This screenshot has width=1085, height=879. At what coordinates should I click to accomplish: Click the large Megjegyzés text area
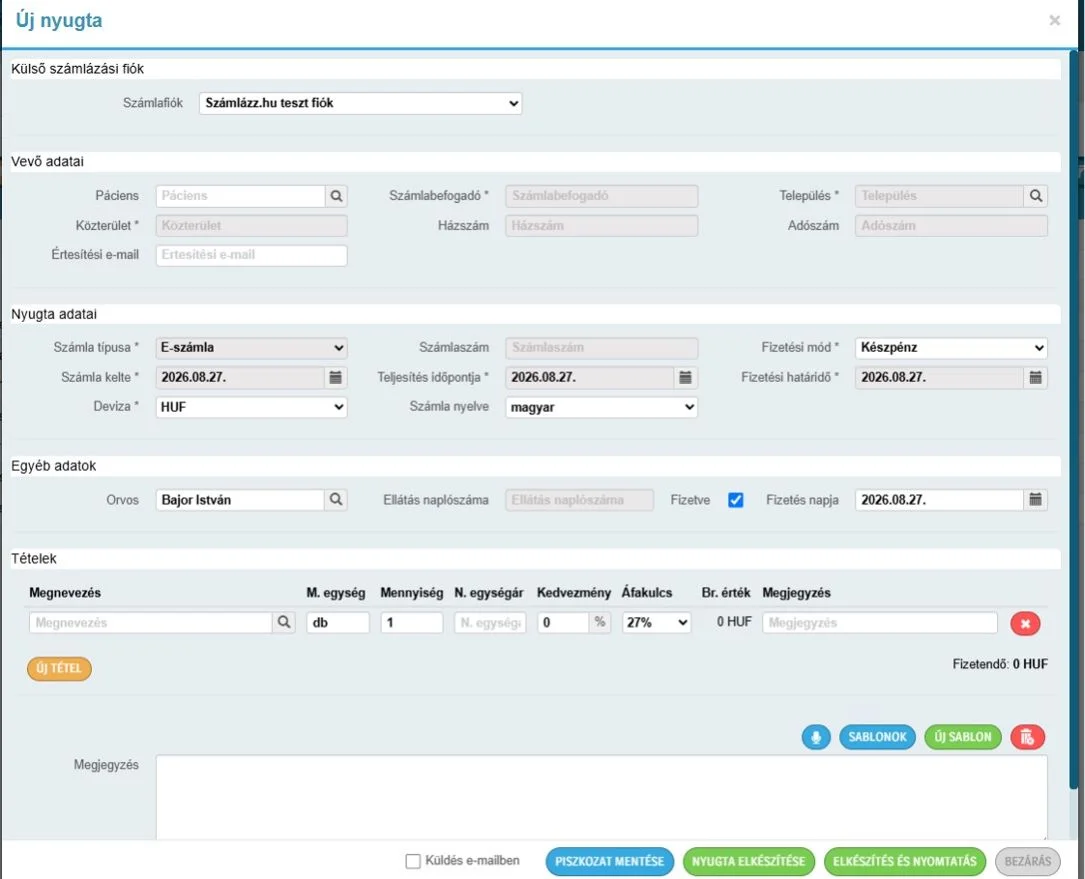601,797
